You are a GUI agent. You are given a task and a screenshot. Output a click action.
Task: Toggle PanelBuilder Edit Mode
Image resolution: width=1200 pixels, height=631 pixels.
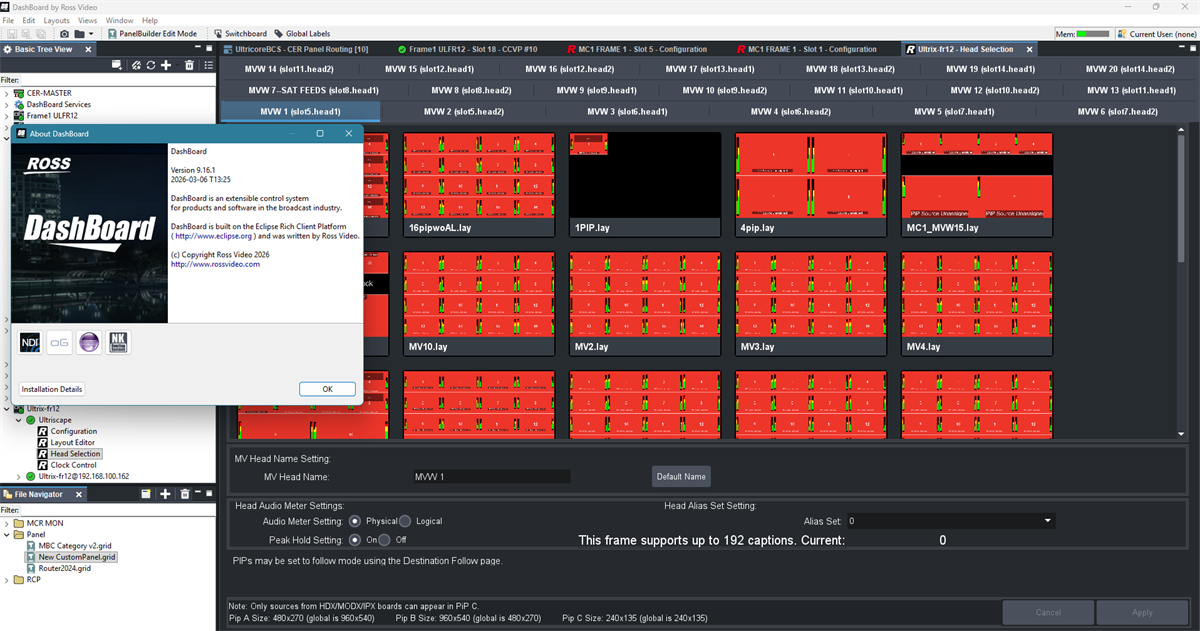point(152,34)
